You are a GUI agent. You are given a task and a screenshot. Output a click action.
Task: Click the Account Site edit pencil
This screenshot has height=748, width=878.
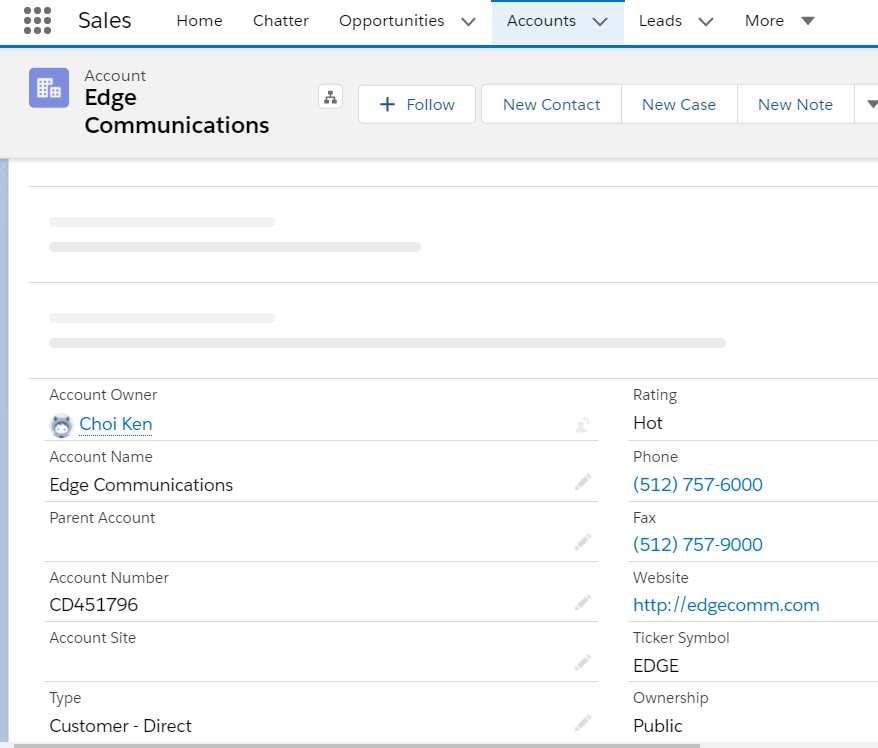[x=582, y=663]
